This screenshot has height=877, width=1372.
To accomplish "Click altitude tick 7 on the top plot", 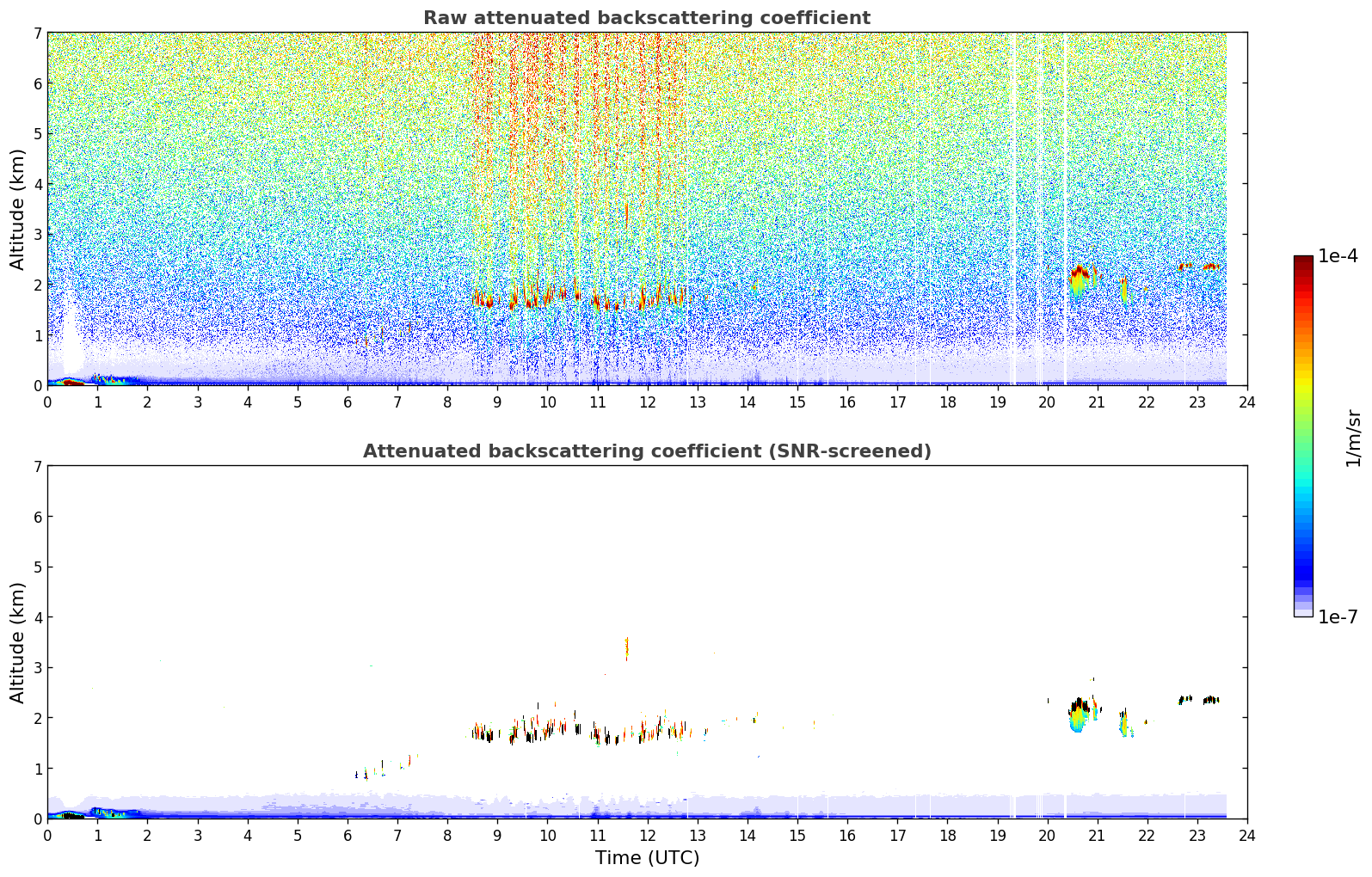I will pyautogui.click(x=37, y=33).
